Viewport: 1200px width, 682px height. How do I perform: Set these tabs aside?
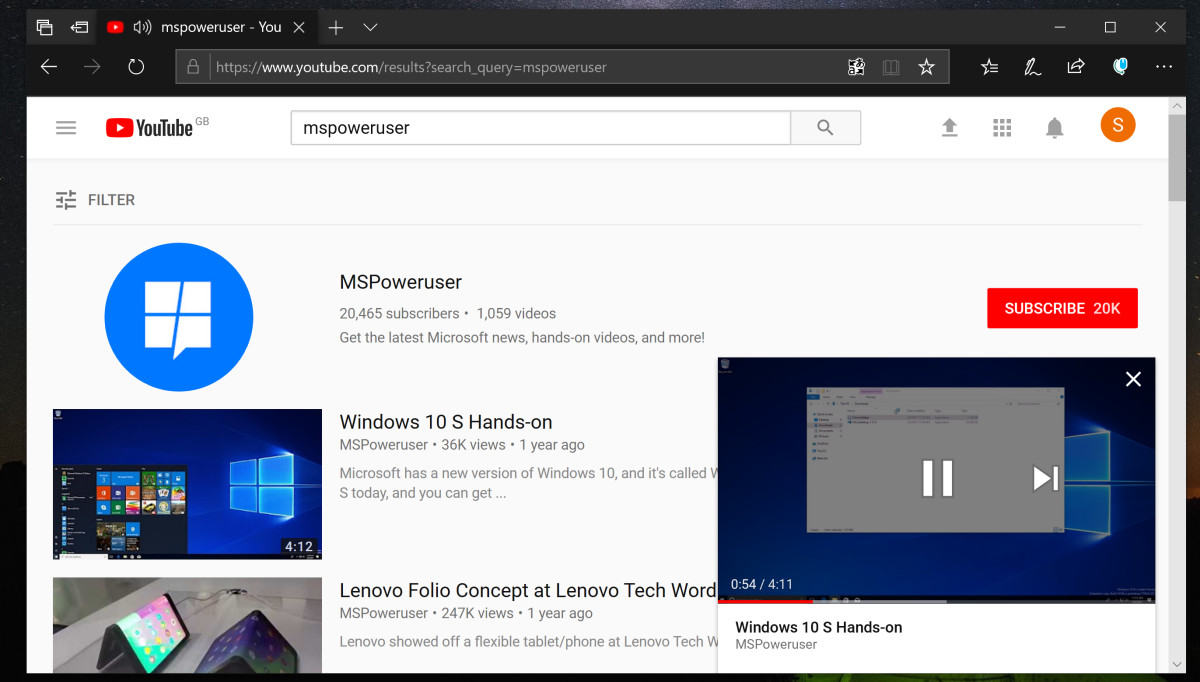click(x=80, y=27)
